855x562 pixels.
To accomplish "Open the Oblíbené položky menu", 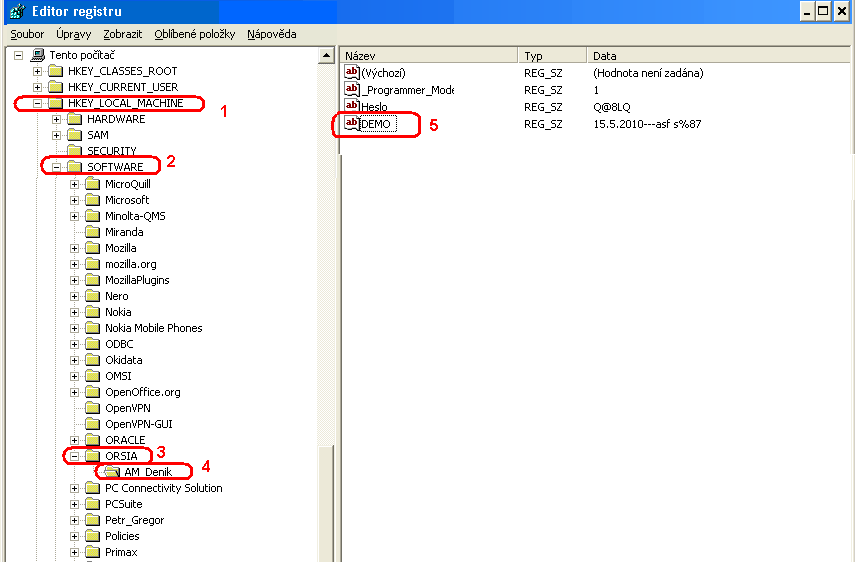I will [x=195, y=34].
